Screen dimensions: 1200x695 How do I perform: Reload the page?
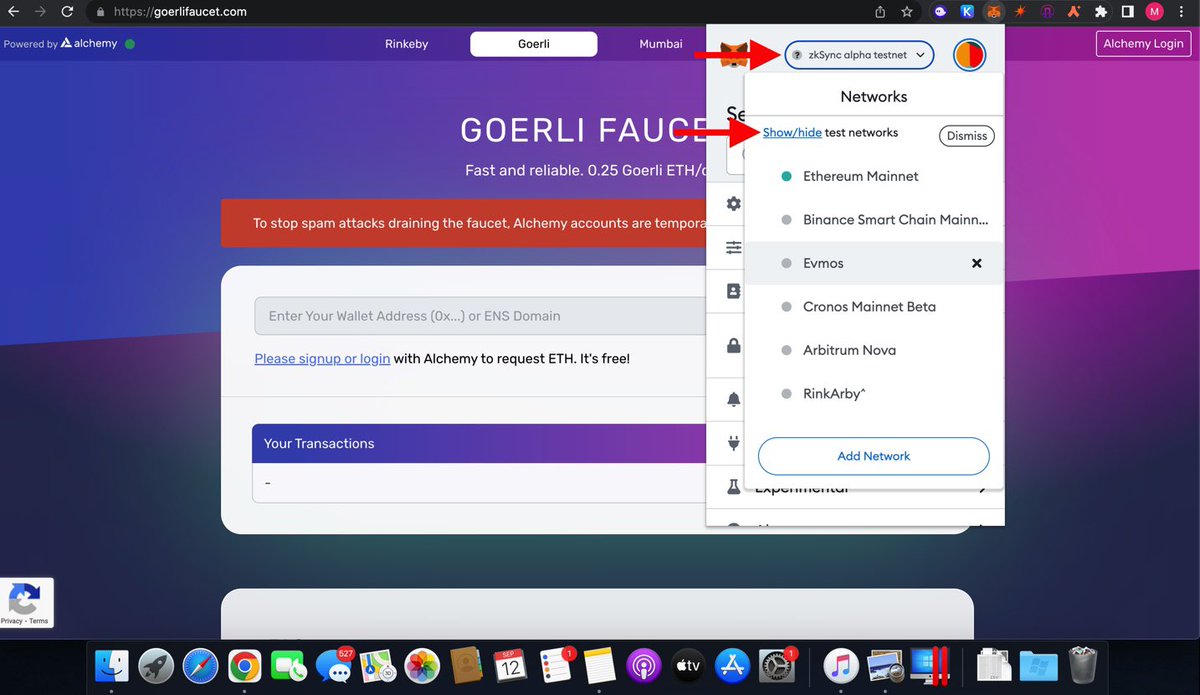(x=67, y=12)
